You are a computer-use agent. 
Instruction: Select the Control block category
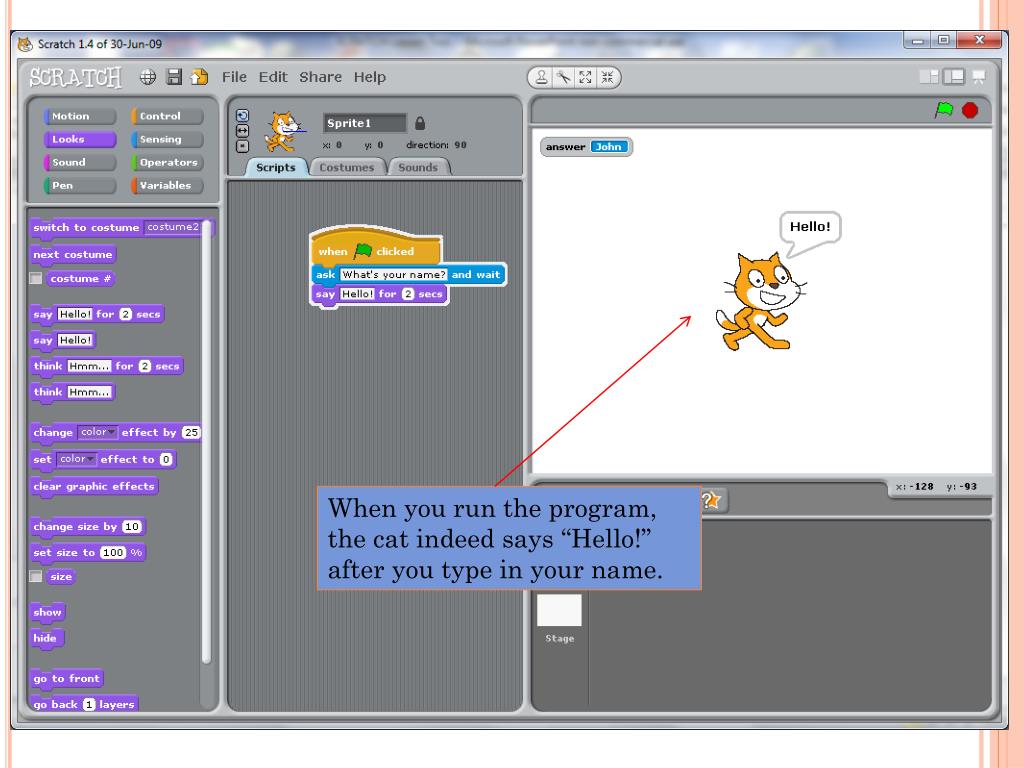[x=167, y=116]
